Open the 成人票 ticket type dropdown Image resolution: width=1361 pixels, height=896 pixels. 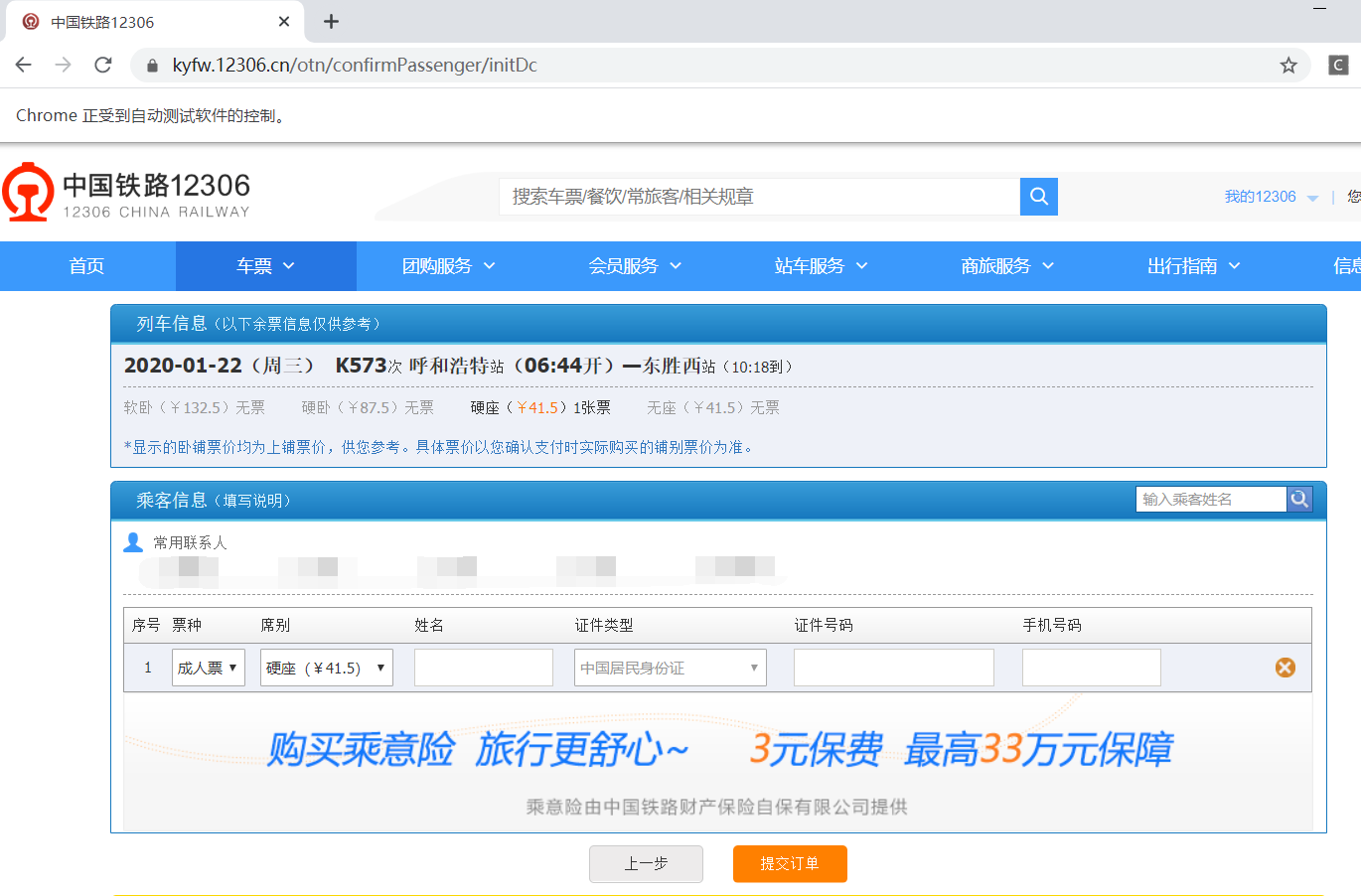(208, 667)
